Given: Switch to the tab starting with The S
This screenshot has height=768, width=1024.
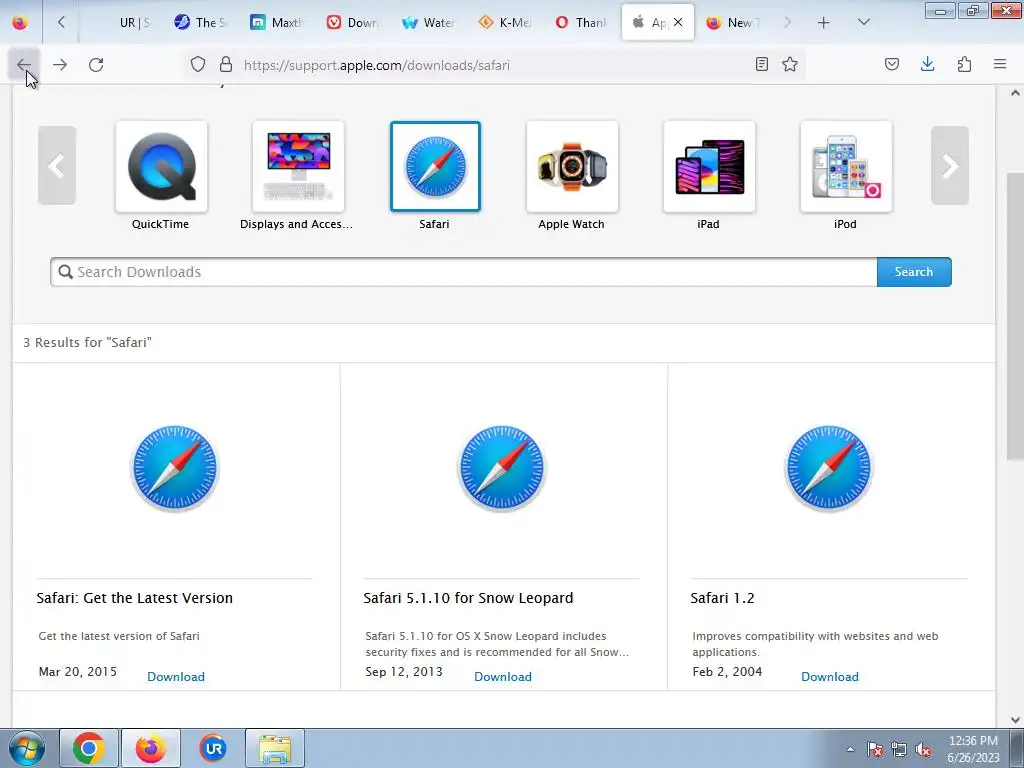Looking at the screenshot, I should (200, 23).
